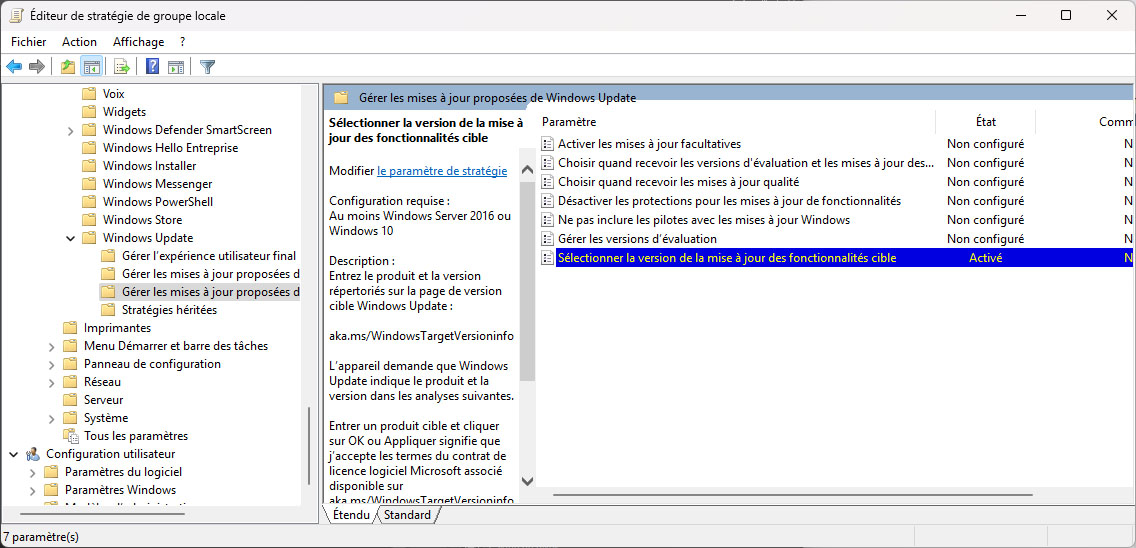Click the up one level folder icon
Viewport: 1136px width, 548px height.
pyautogui.click(x=67, y=67)
